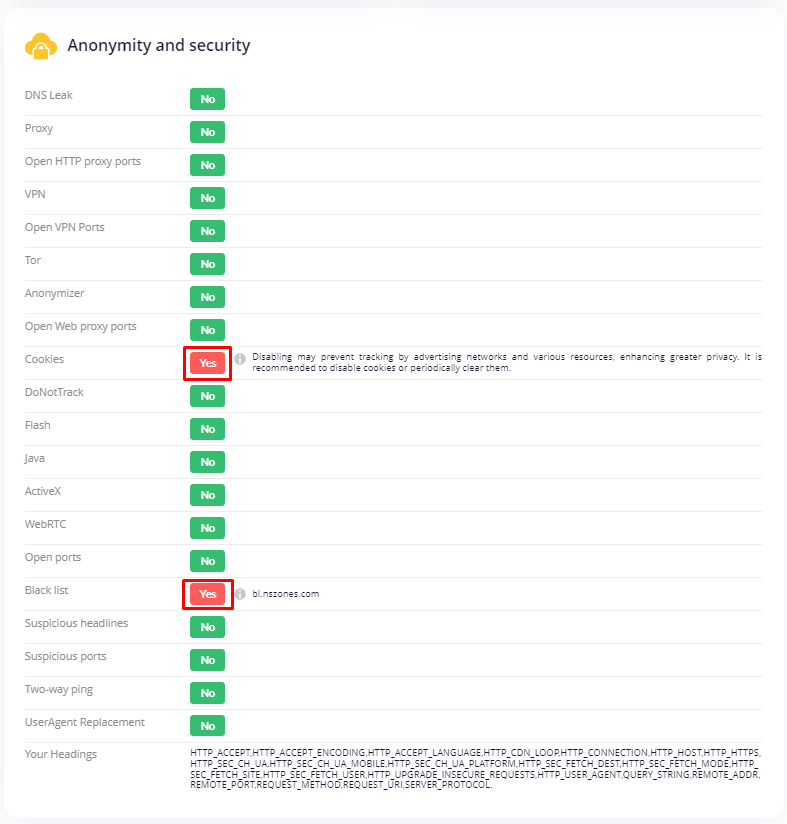This screenshot has height=824, width=787.
Task: Click info icon beside Black list row
Action: coord(240,594)
